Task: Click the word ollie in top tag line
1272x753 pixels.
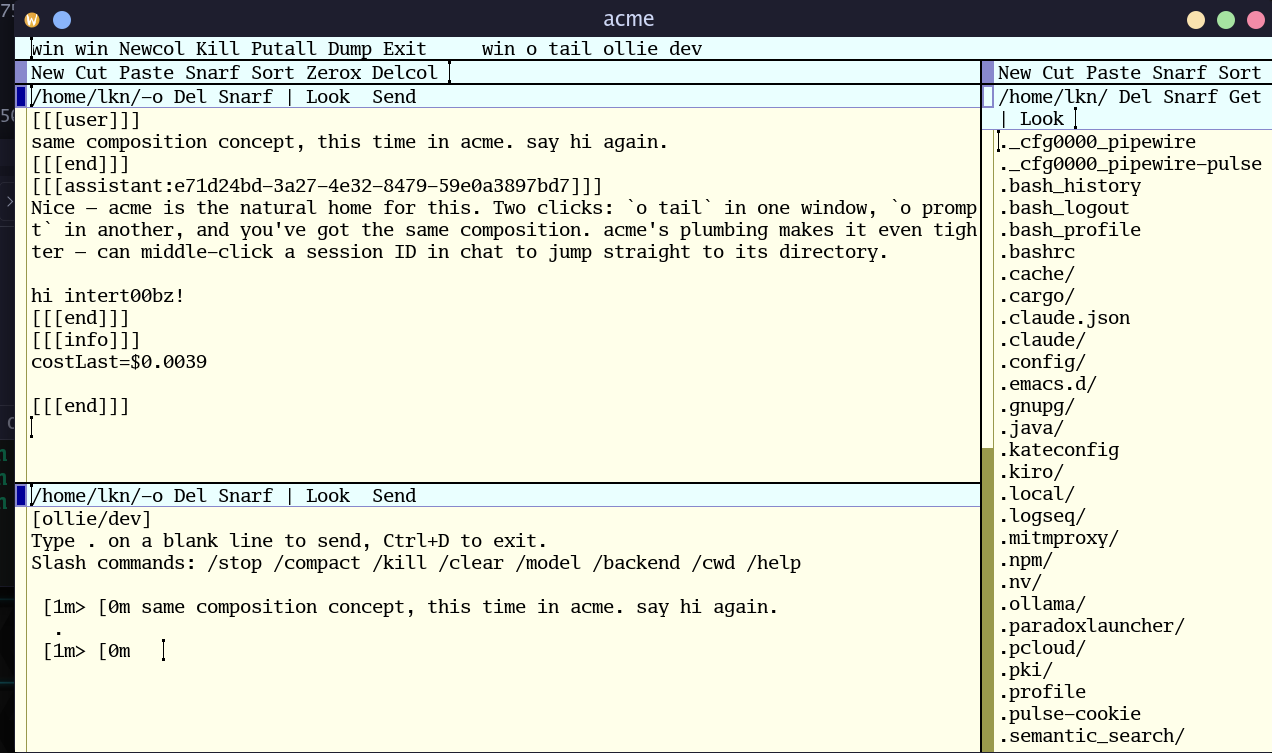Action: (x=630, y=49)
